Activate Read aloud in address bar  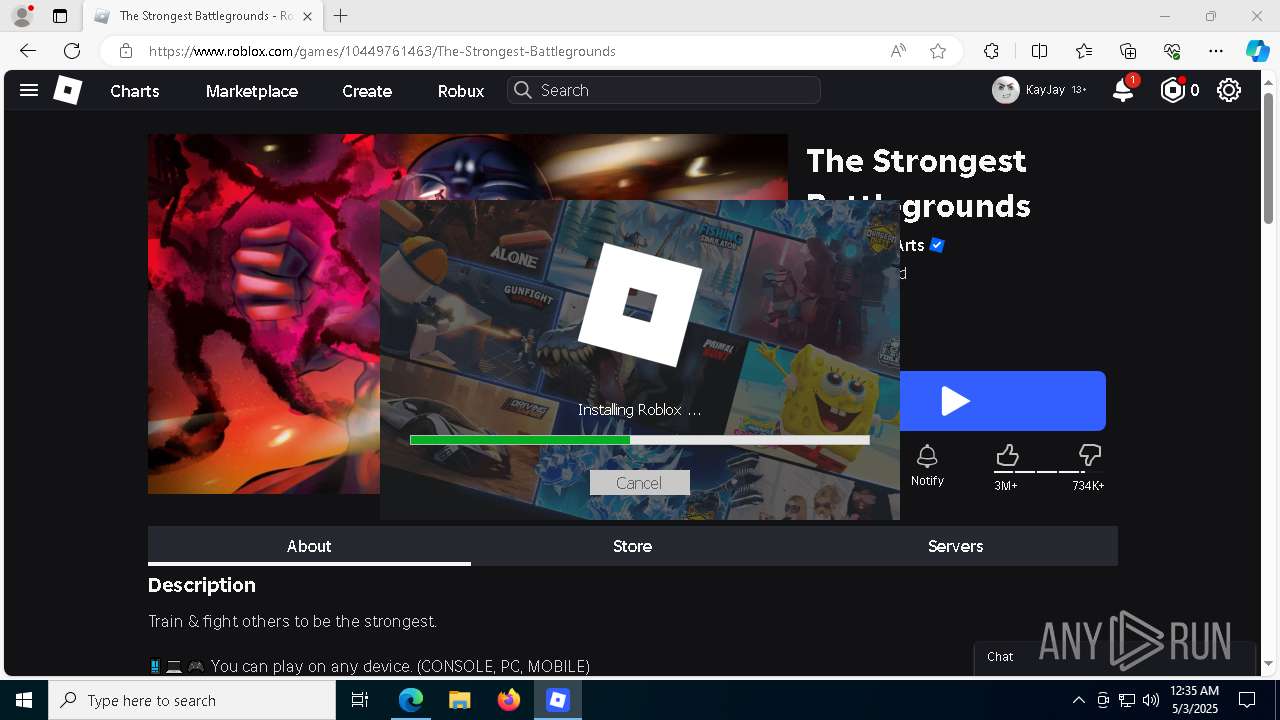pos(898,51)
